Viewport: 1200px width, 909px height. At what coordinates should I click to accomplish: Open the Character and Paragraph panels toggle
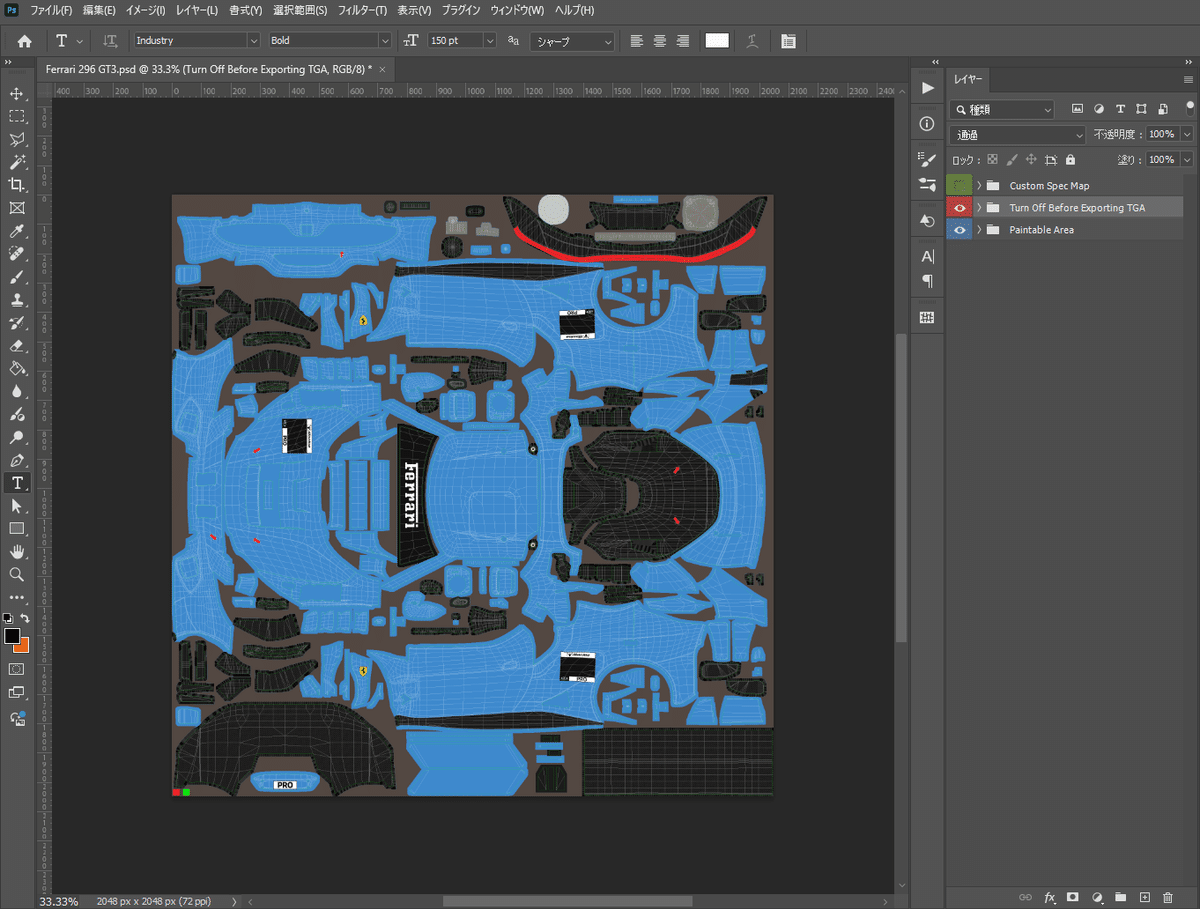[x=789, y=41]
